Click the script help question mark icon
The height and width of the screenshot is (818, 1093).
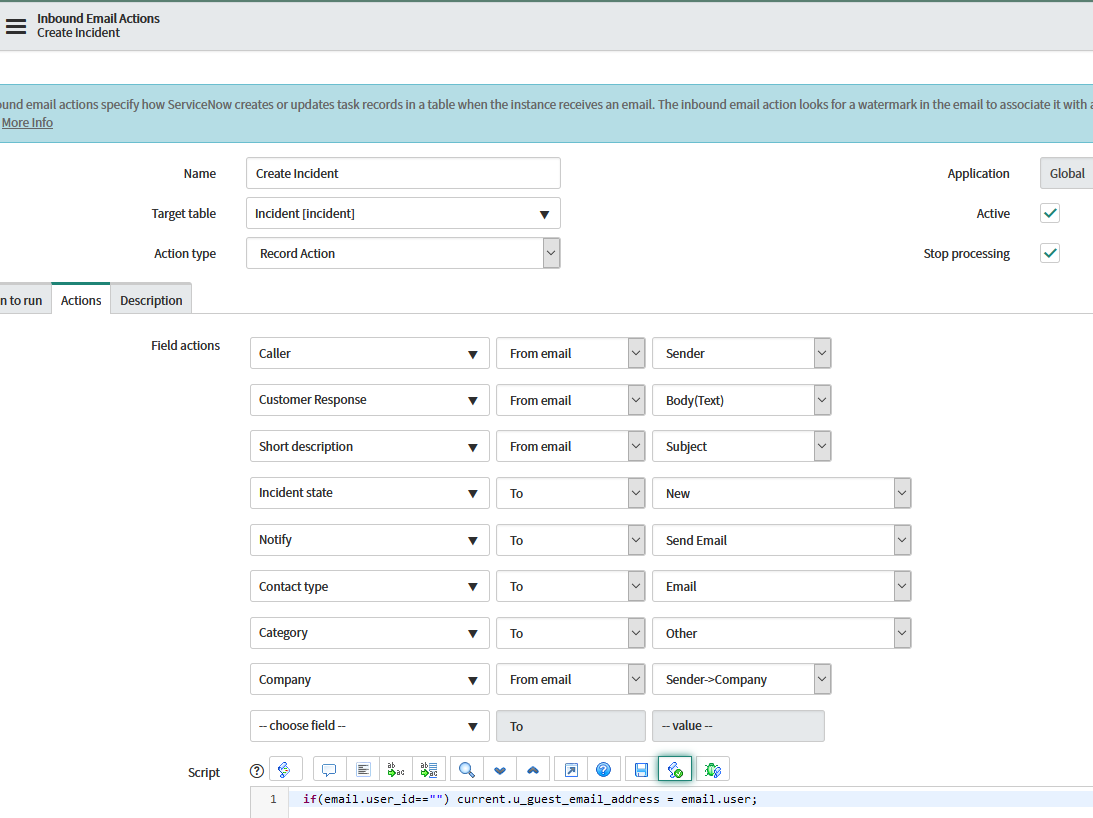(256, 768)
